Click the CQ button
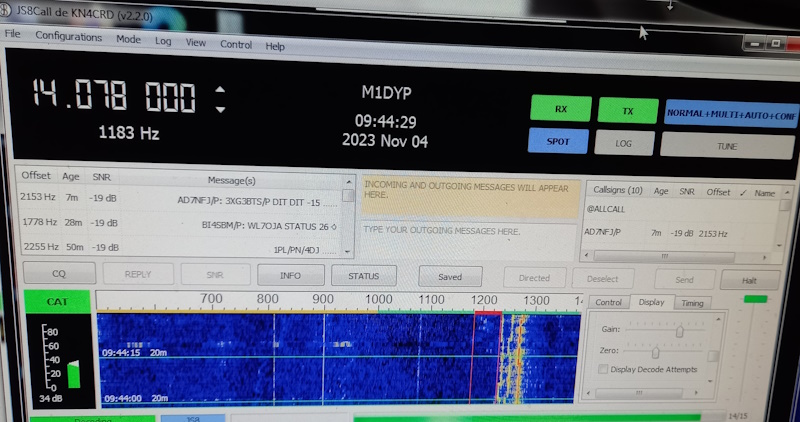 (x=59, y=274)
